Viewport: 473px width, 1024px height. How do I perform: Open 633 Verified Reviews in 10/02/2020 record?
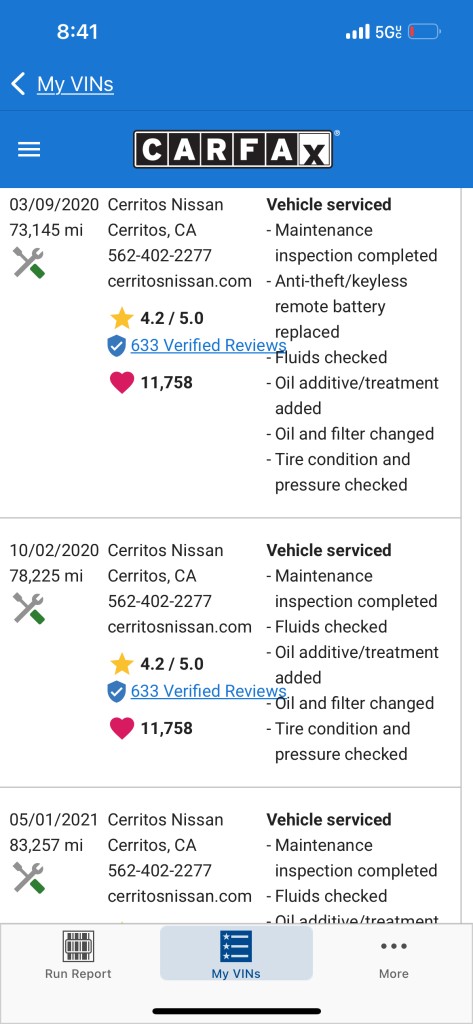coord(208,691)
